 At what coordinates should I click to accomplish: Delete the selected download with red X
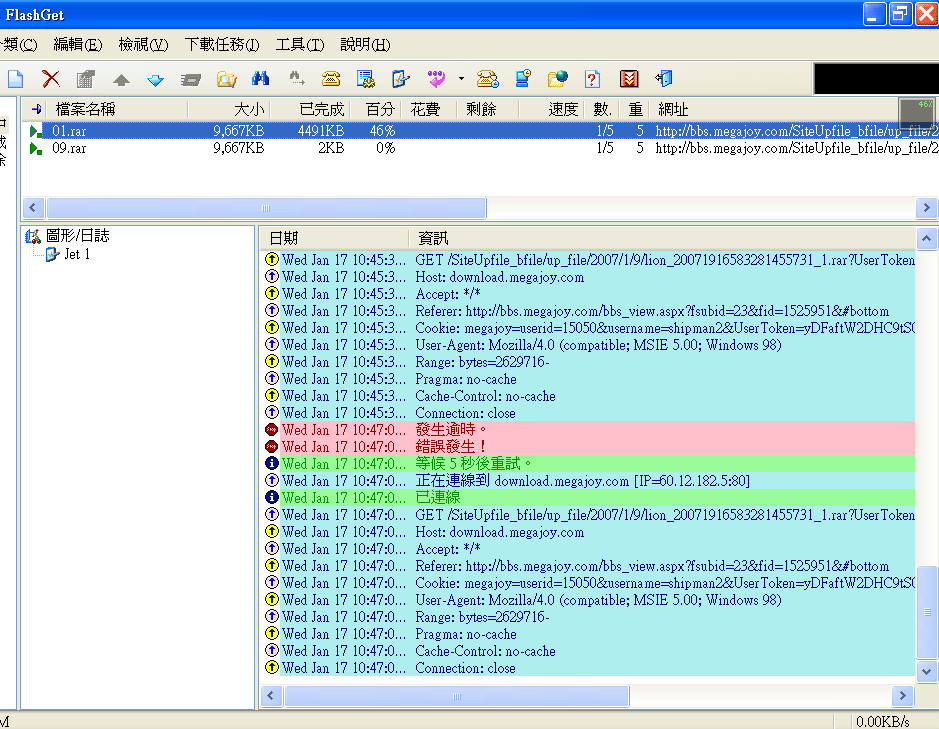click(51, 78)
